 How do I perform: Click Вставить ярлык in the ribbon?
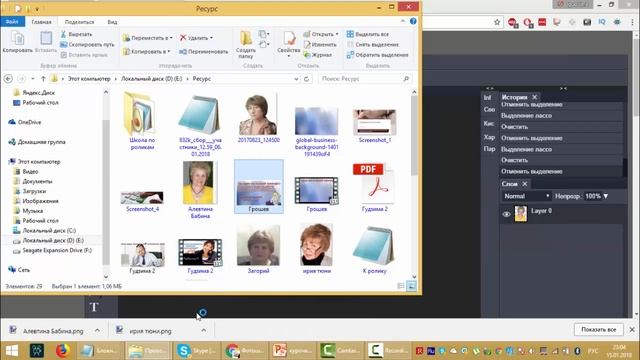click(84, 55)
